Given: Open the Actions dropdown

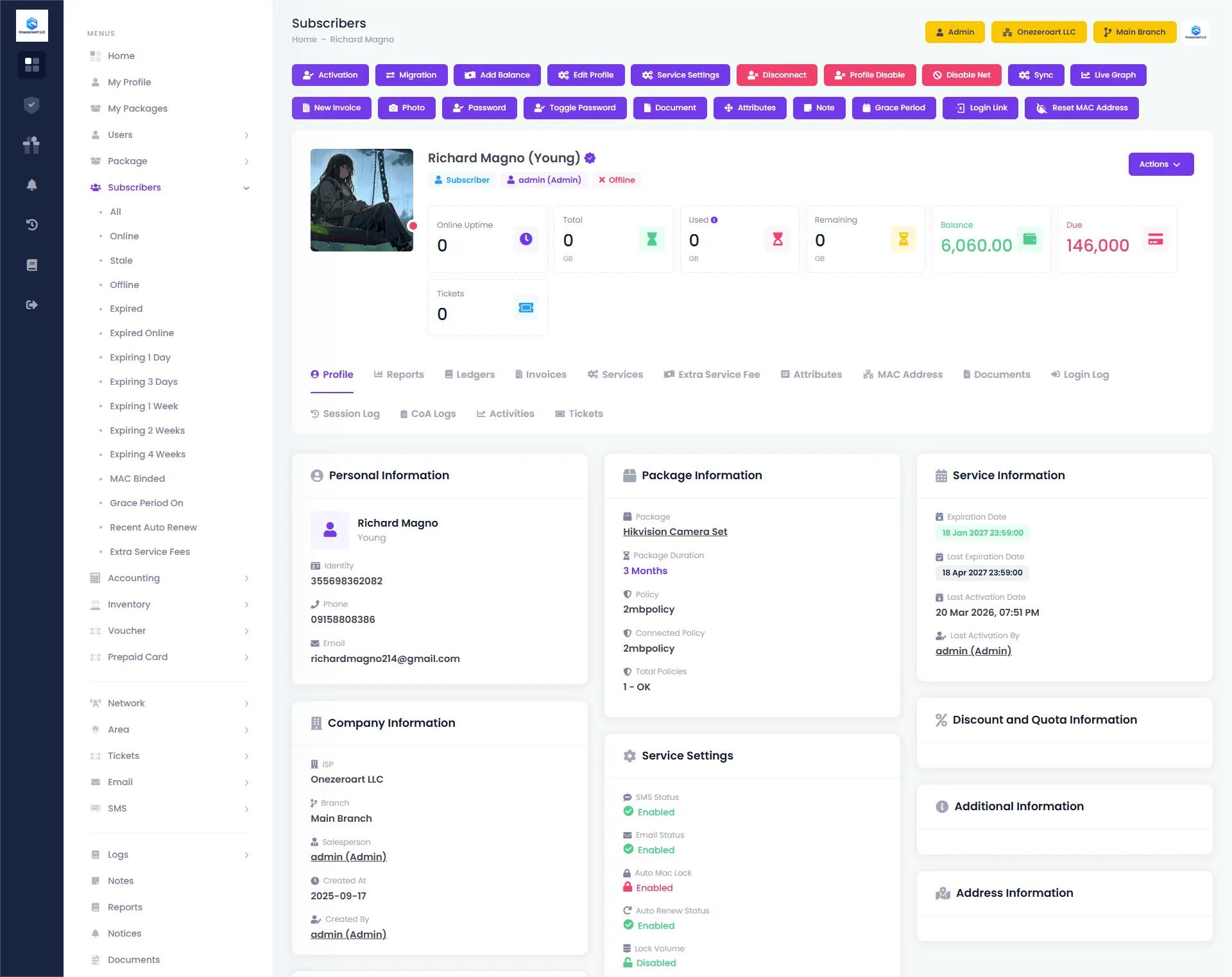Looking at the screenshot, I should 1160,164.
